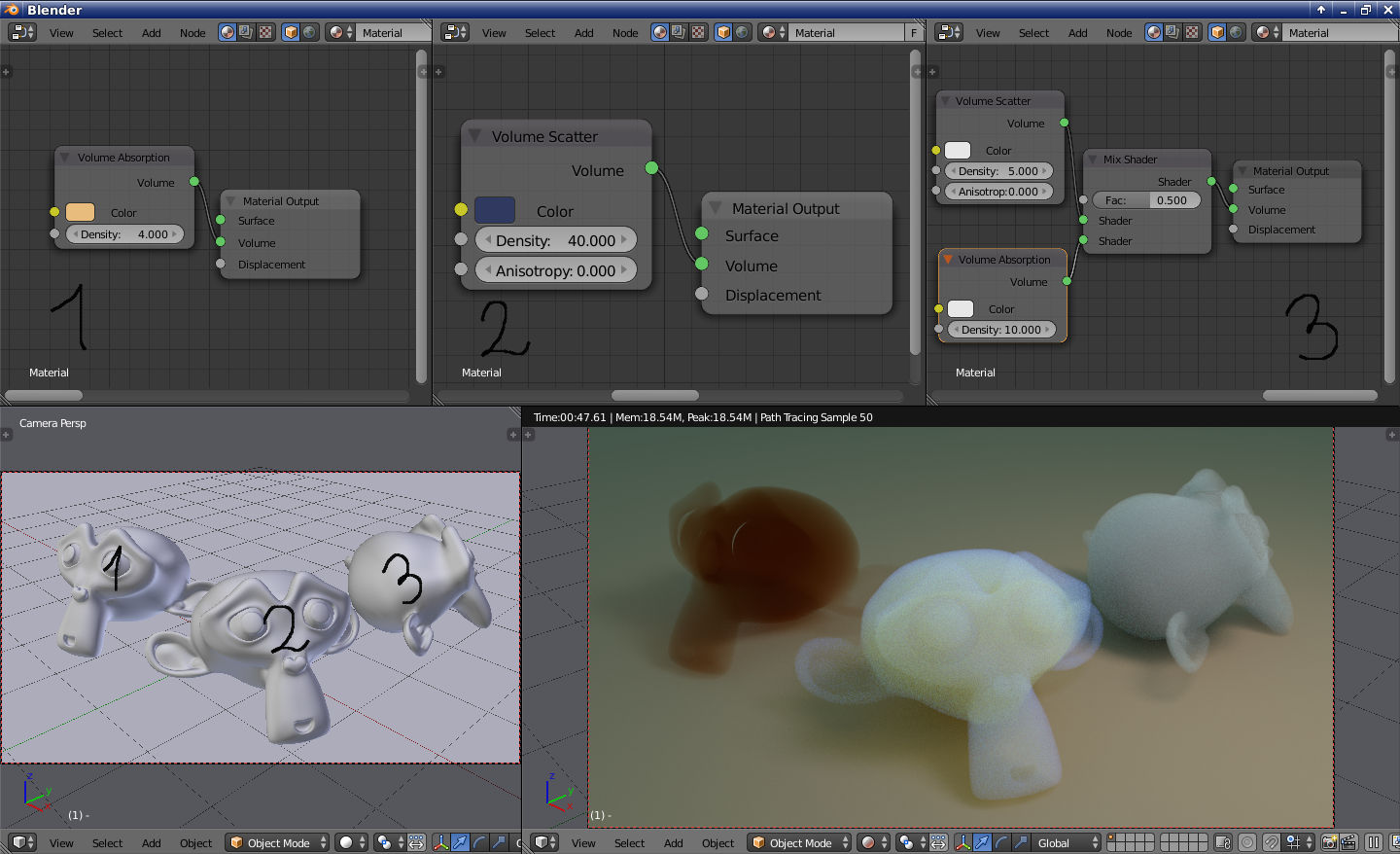The width and height of the screenshot is (1400, 854).
Task: Click the render animation clapper icon
Action: point(1347,842)
